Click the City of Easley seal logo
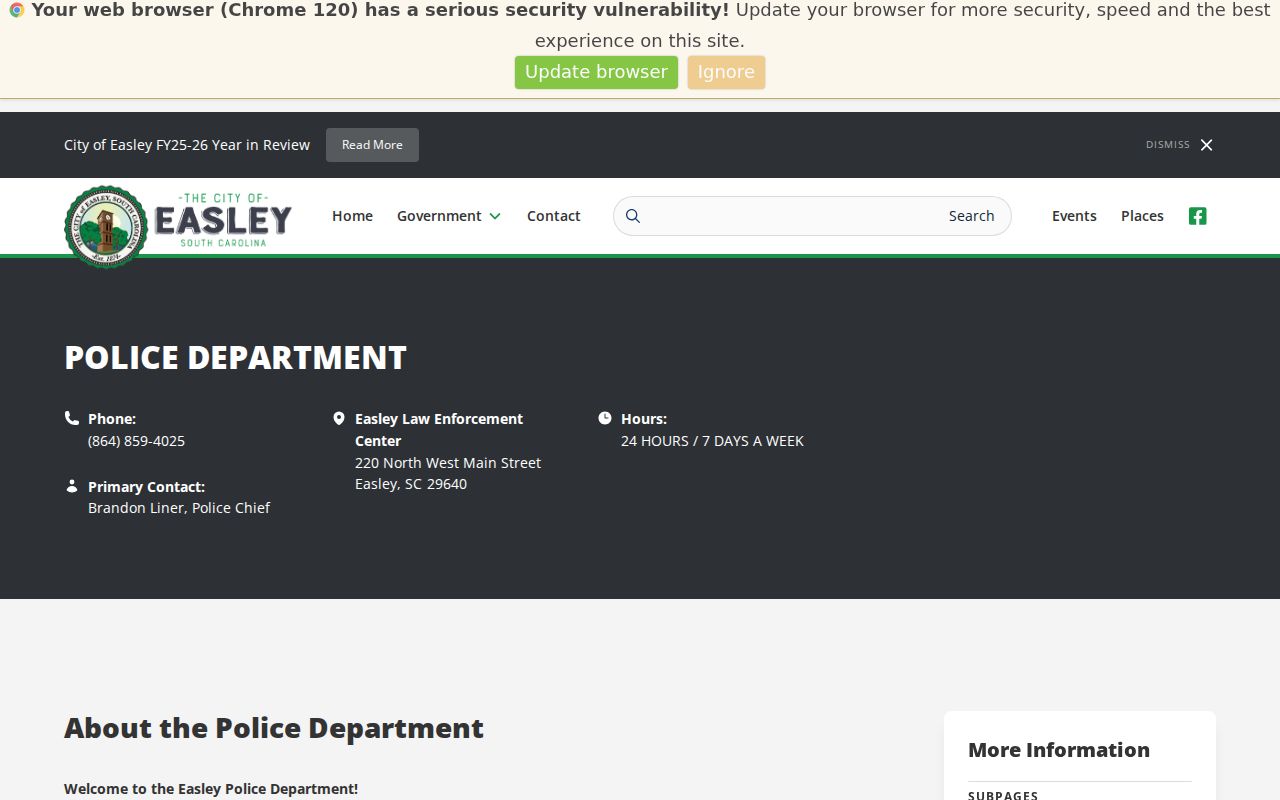1280x800 pixels. (x=105, y=227)
